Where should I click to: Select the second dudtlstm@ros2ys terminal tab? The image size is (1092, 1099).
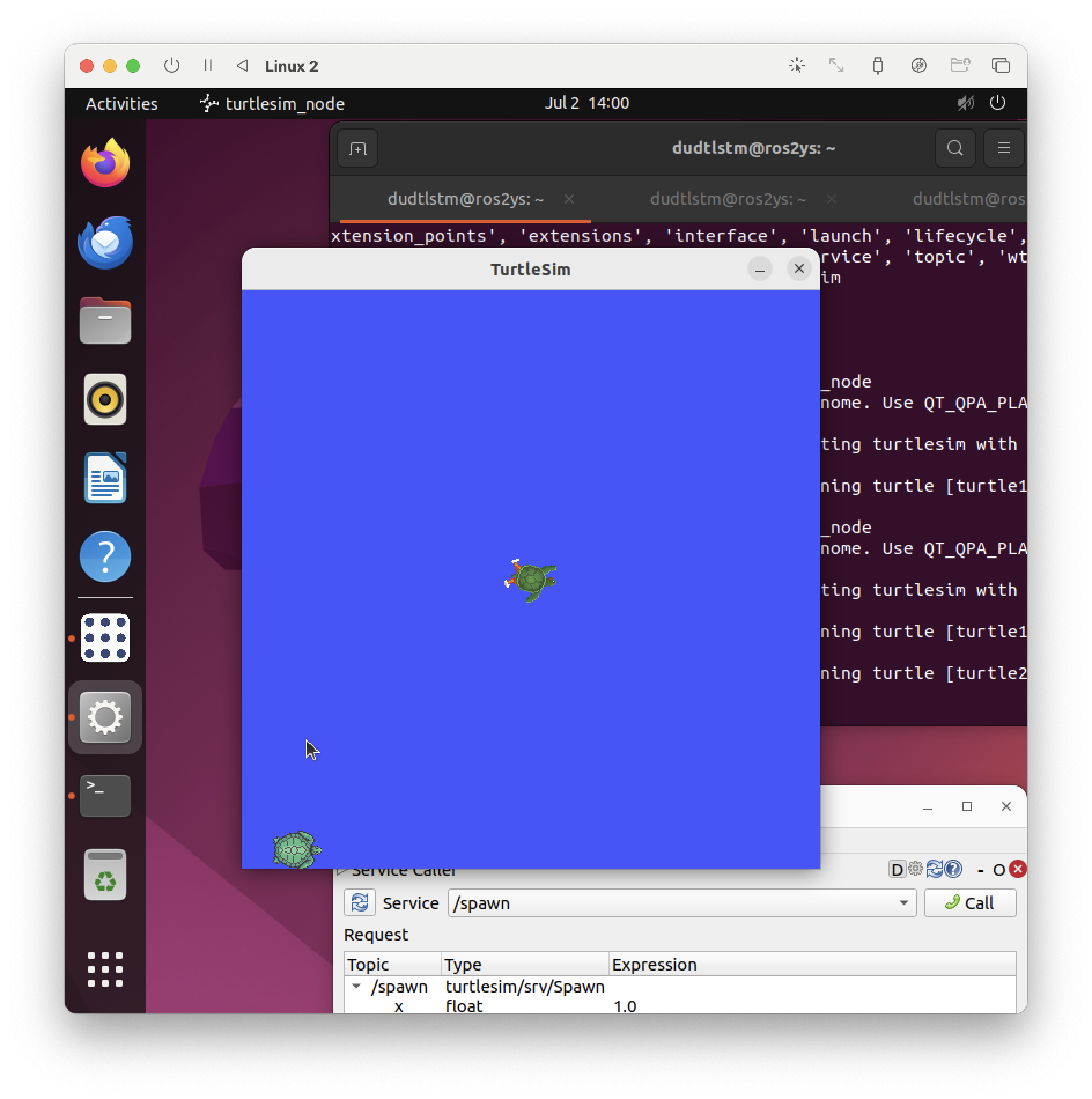click(728, 199)
